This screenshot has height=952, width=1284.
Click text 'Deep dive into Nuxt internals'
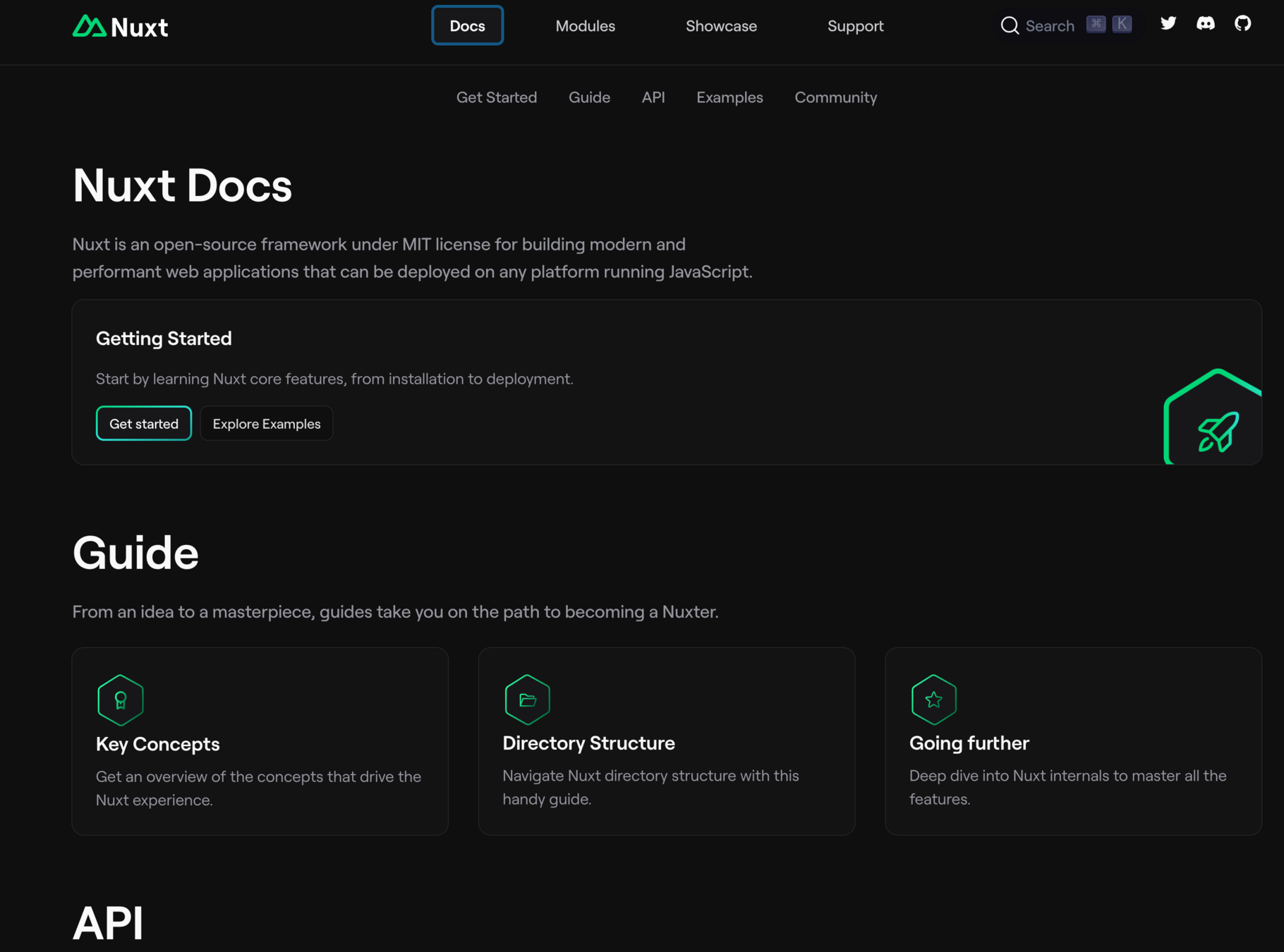click(x=1017, y=776)
